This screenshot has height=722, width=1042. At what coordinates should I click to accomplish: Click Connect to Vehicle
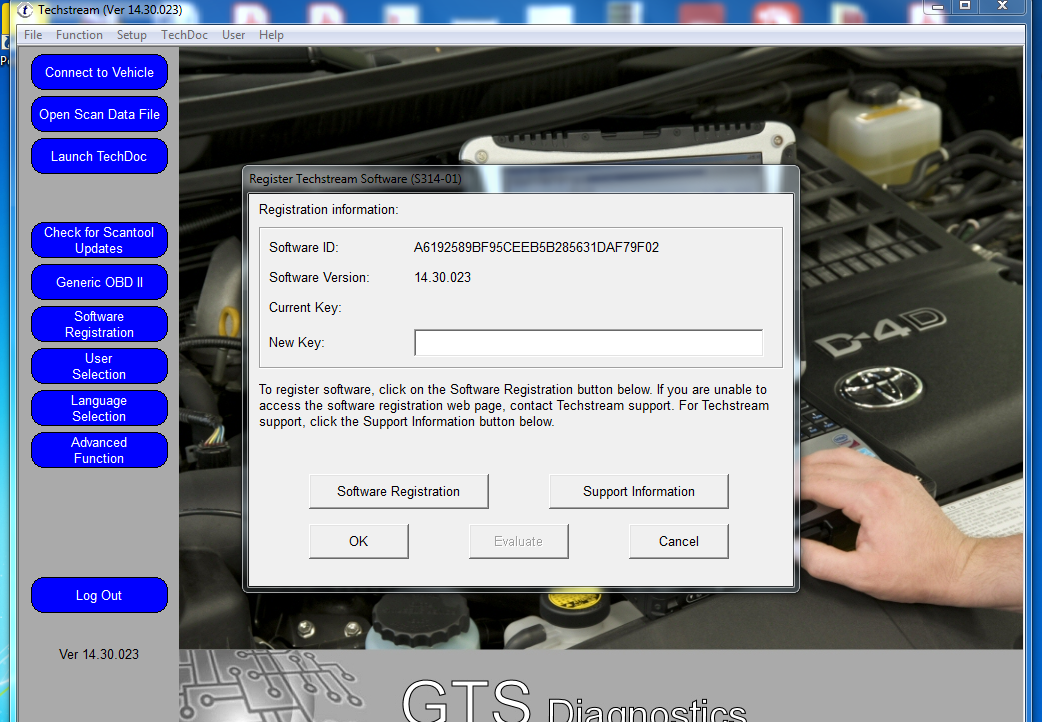(x=99, y=72)
